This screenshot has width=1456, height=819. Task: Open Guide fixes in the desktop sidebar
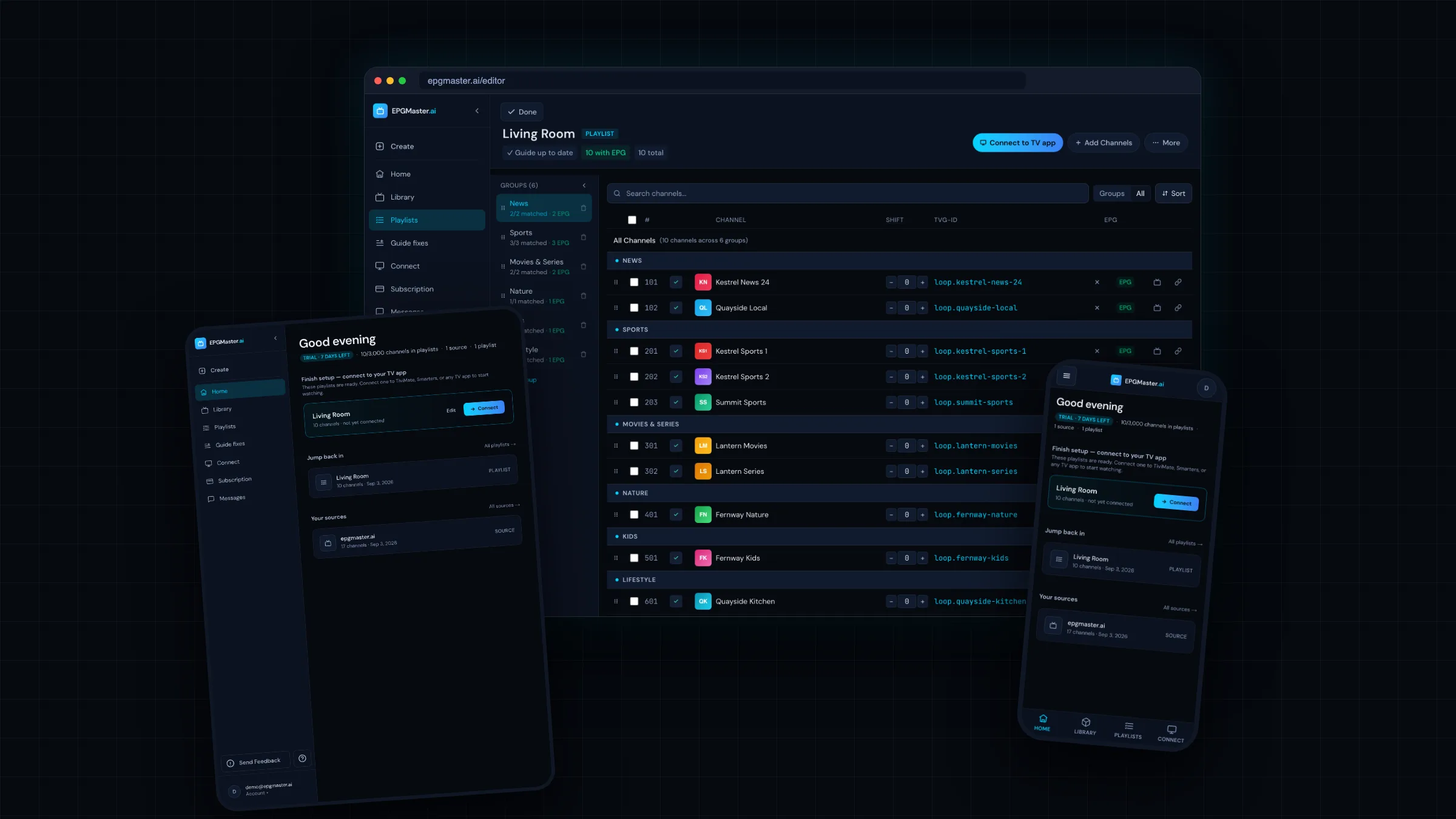click(x=426, y=243)
